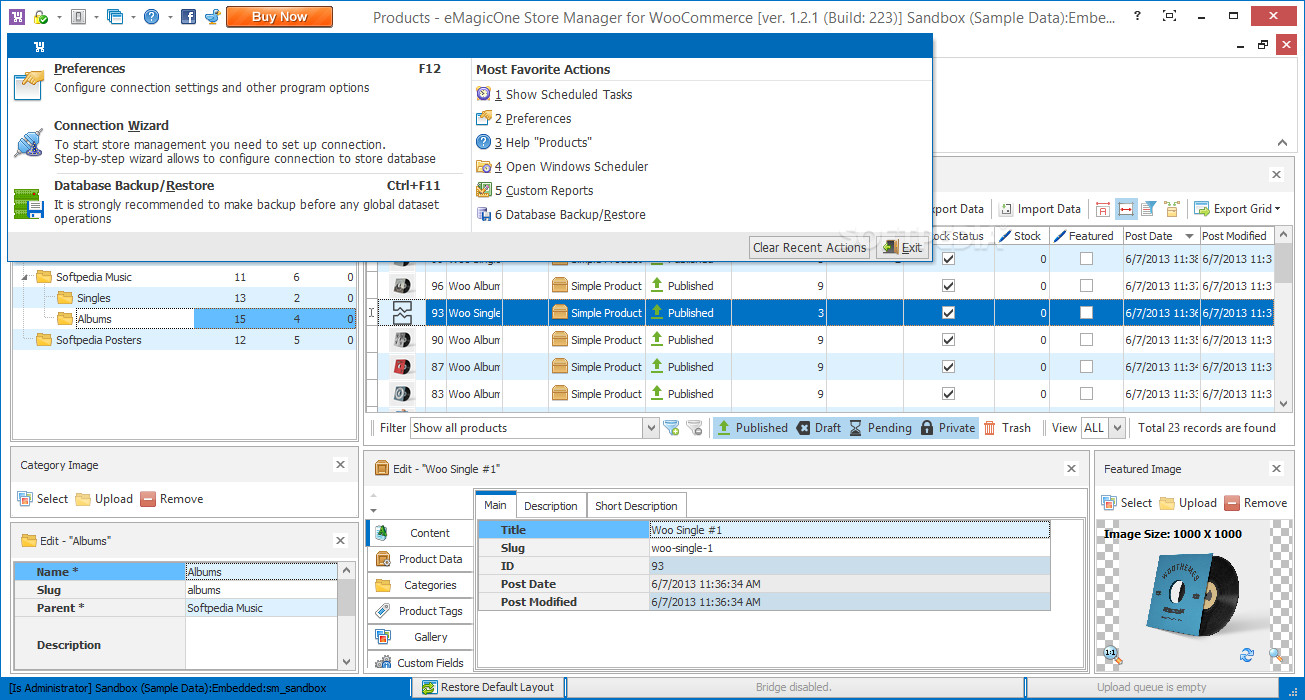This screenshot has height=700, width=1305.
Task: Collapse the Softpedia Music category tree node
Action: click(x=25, y=277)
